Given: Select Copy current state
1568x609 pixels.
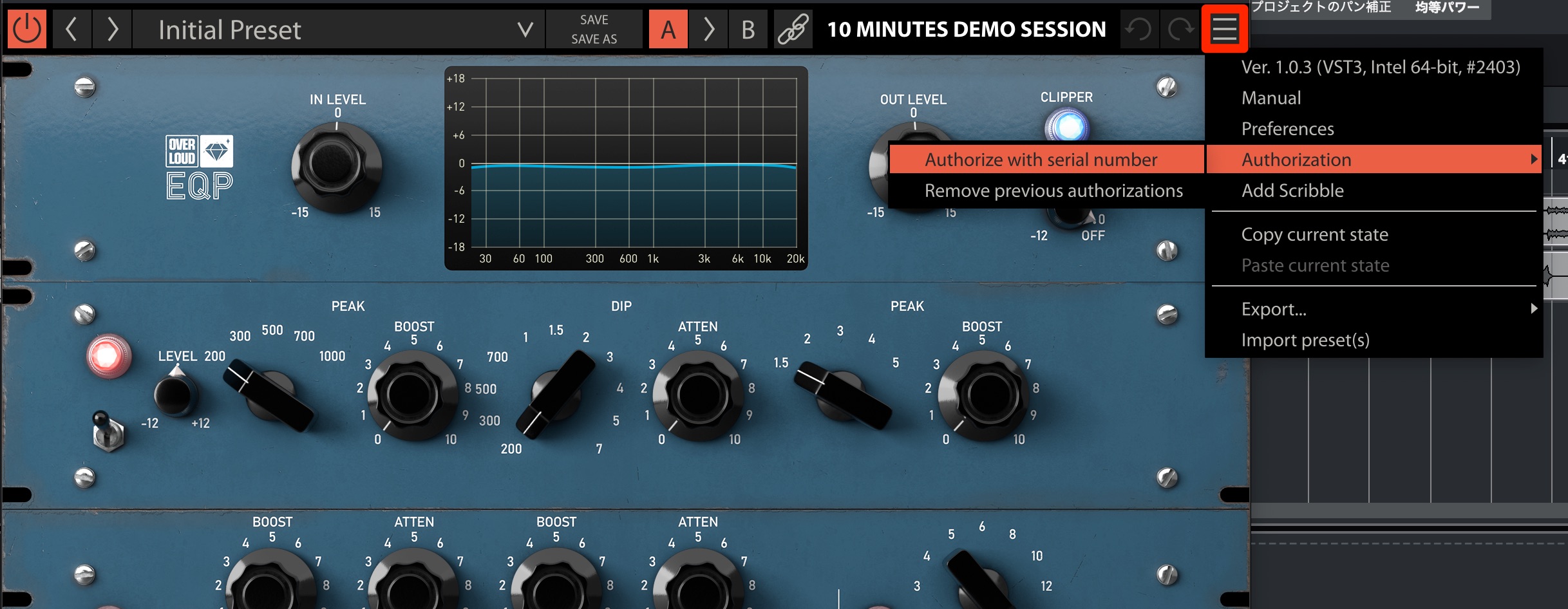Looking at the screenshot, I should tap(1374, 234).
